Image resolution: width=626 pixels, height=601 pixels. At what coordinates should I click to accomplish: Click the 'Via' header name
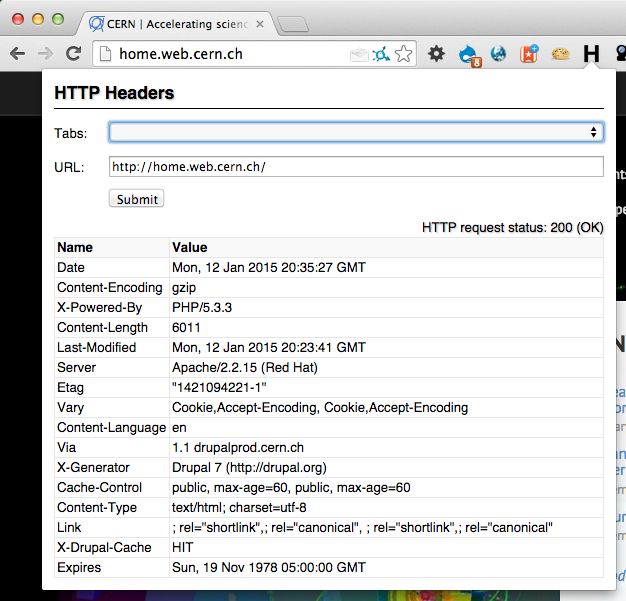pos(66,447)
